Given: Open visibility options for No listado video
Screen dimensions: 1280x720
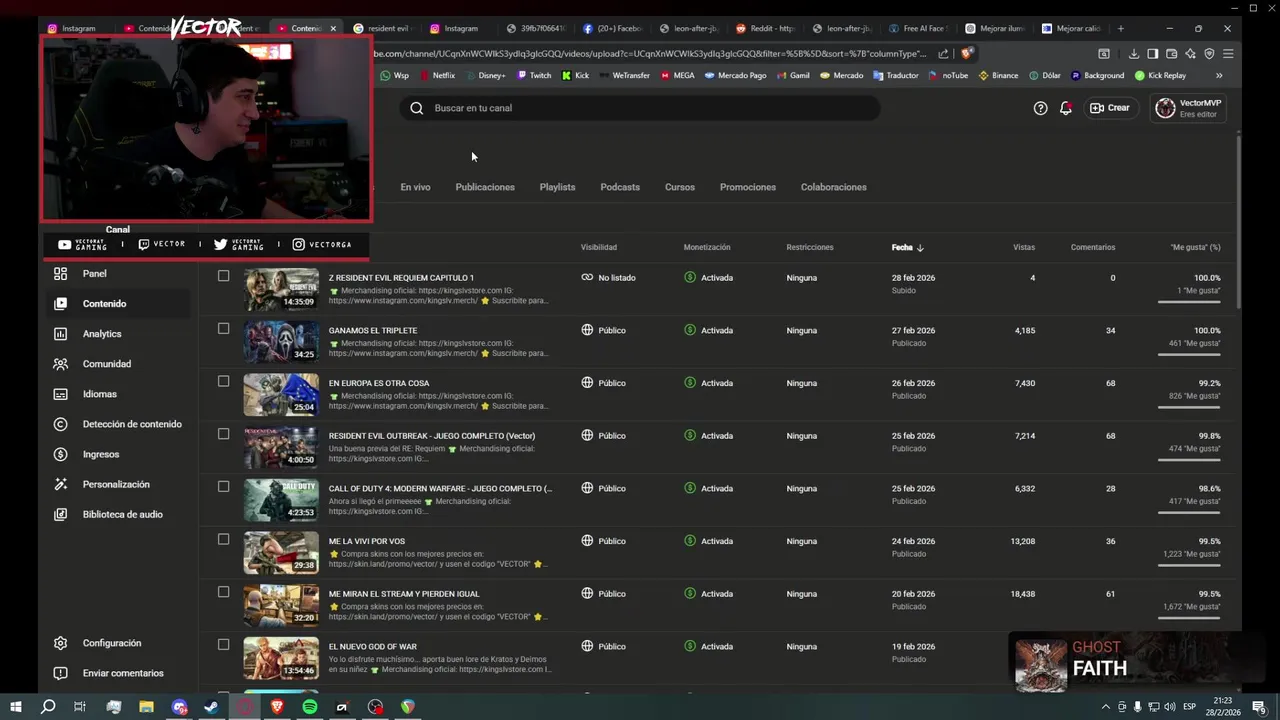Looking at the screenshot, I should pos(608,278).
